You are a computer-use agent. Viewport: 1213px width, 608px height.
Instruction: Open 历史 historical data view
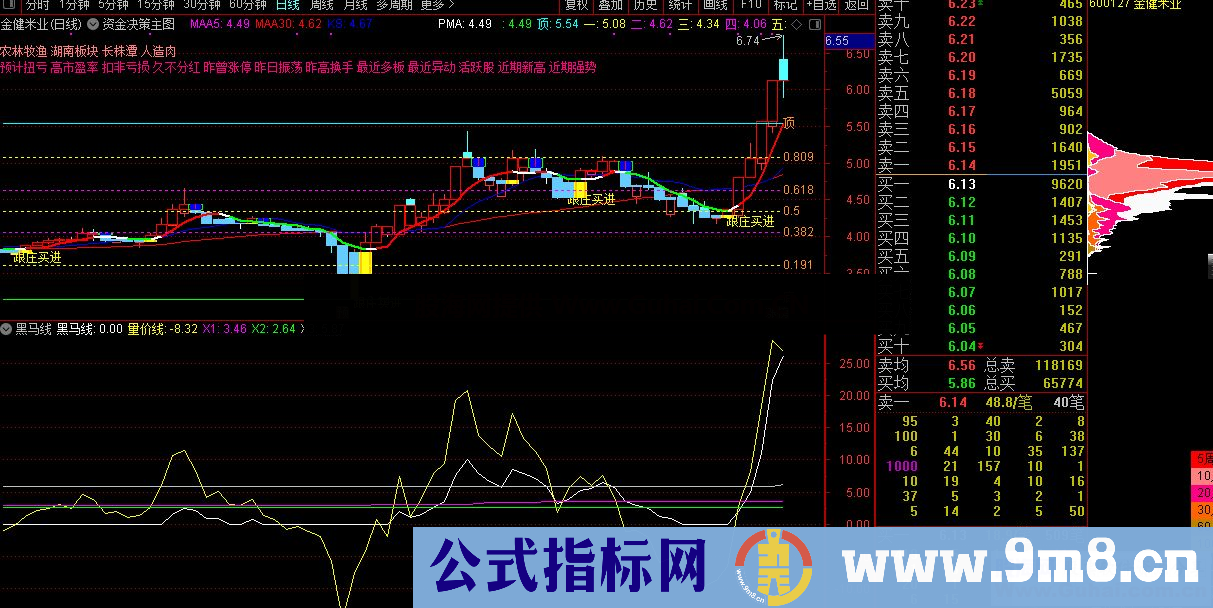click(646, 5)
